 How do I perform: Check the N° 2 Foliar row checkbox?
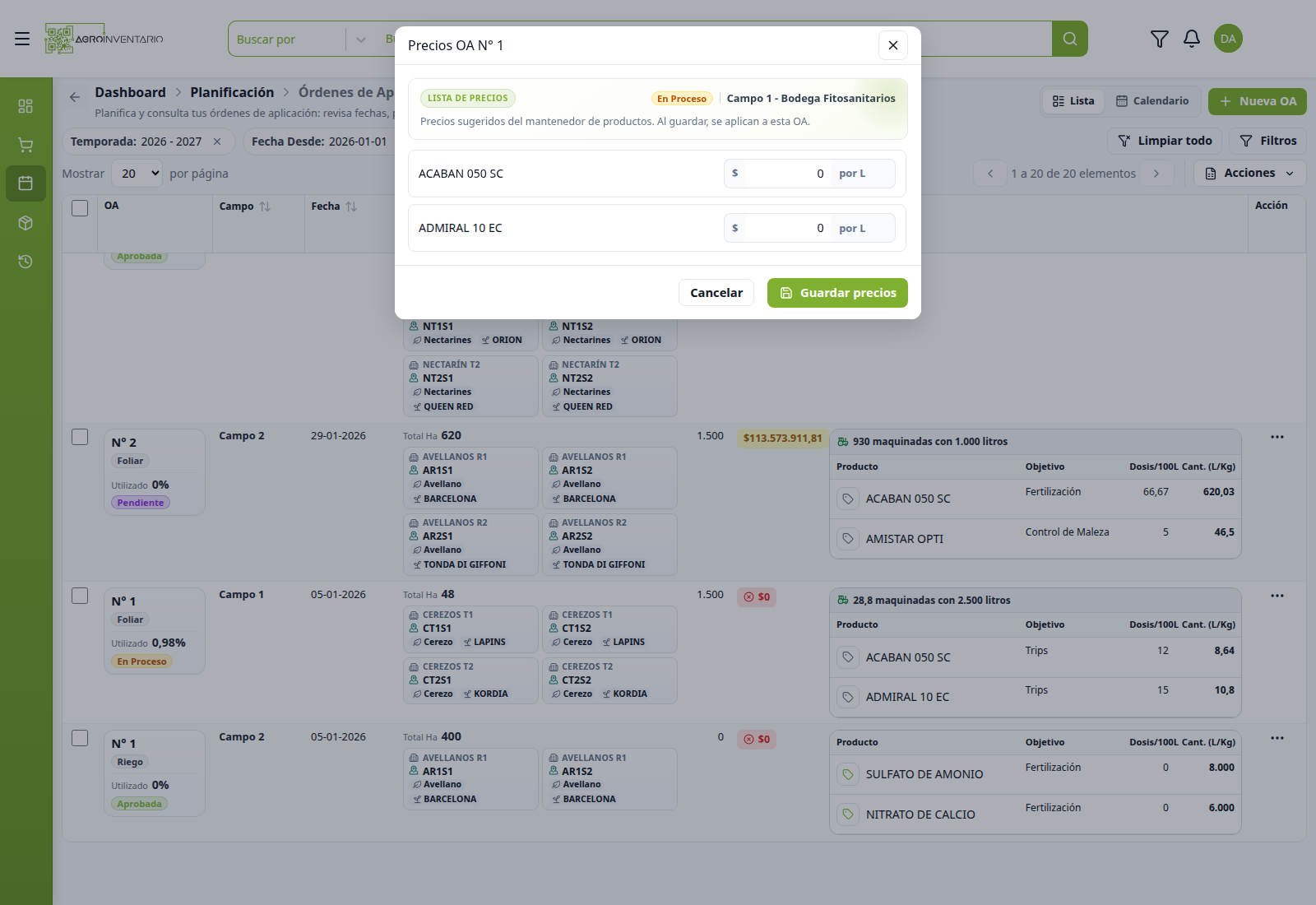[80, 437]
